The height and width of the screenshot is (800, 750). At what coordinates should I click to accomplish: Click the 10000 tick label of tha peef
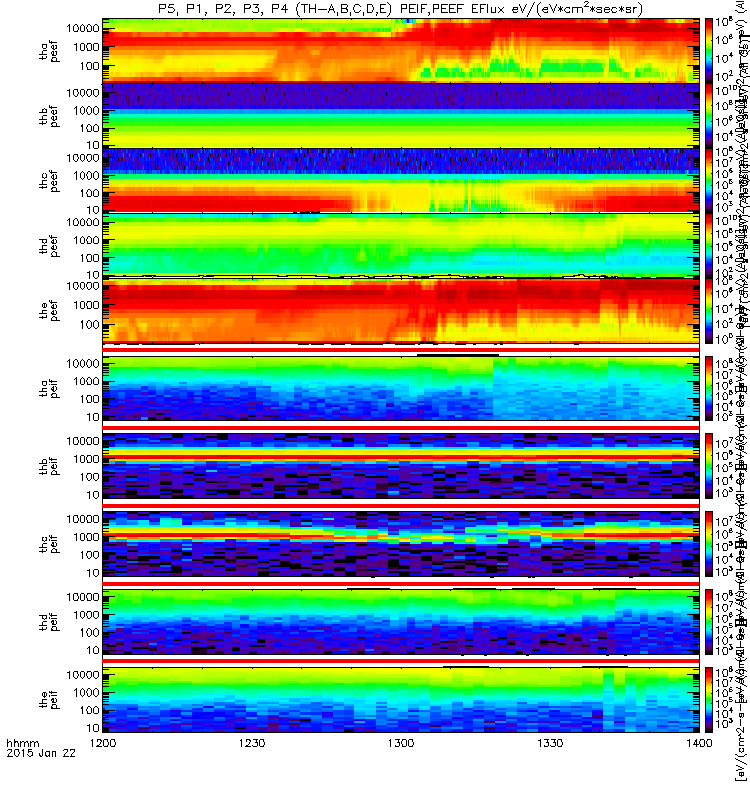(x=83, y=28)
